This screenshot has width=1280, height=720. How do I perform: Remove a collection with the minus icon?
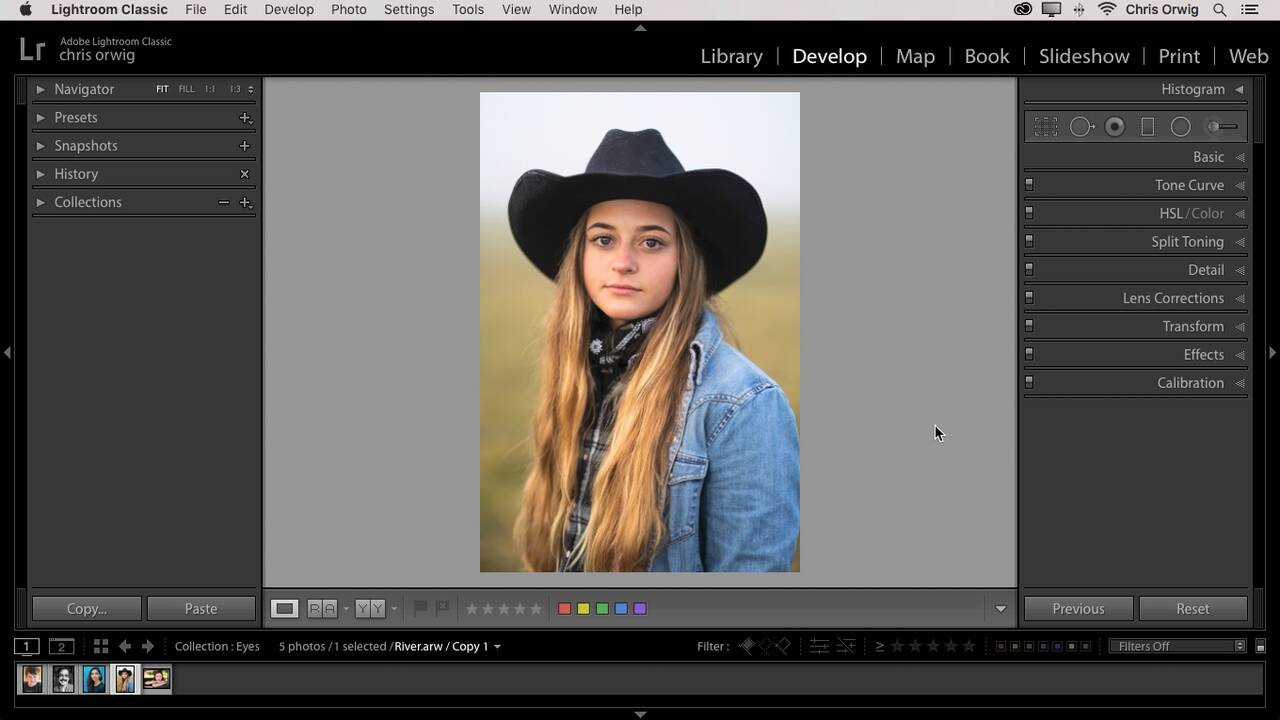[224, 202]
